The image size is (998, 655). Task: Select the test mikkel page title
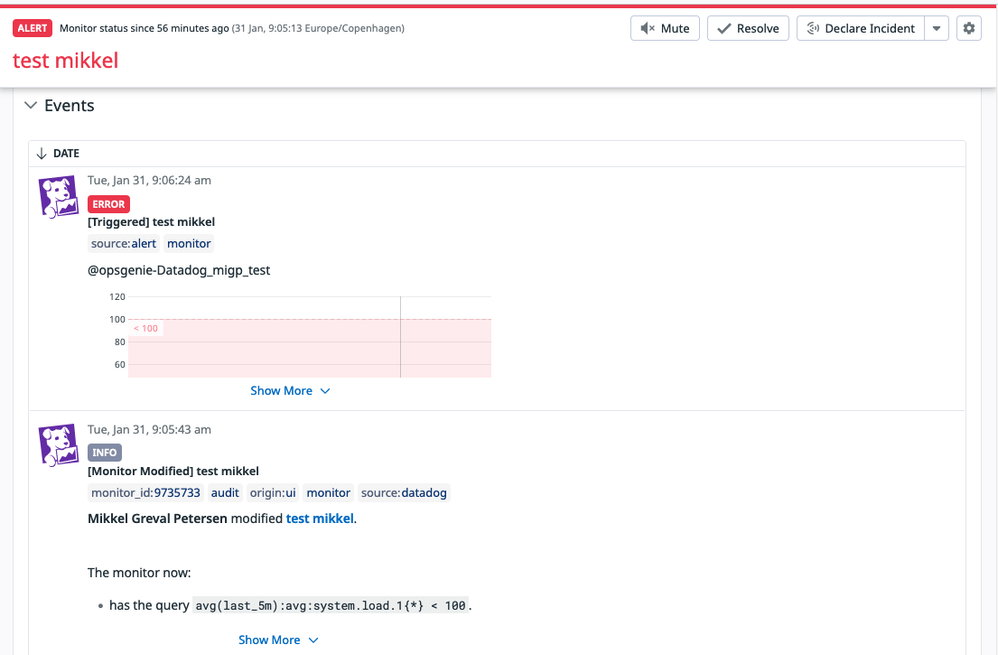point(64,60)
